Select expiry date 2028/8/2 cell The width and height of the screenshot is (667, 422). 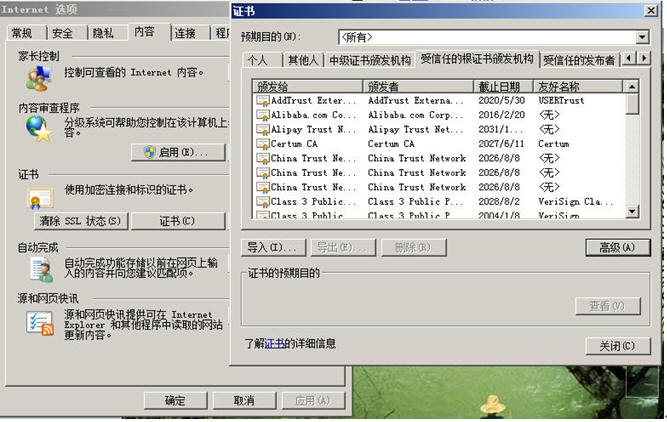499,202
